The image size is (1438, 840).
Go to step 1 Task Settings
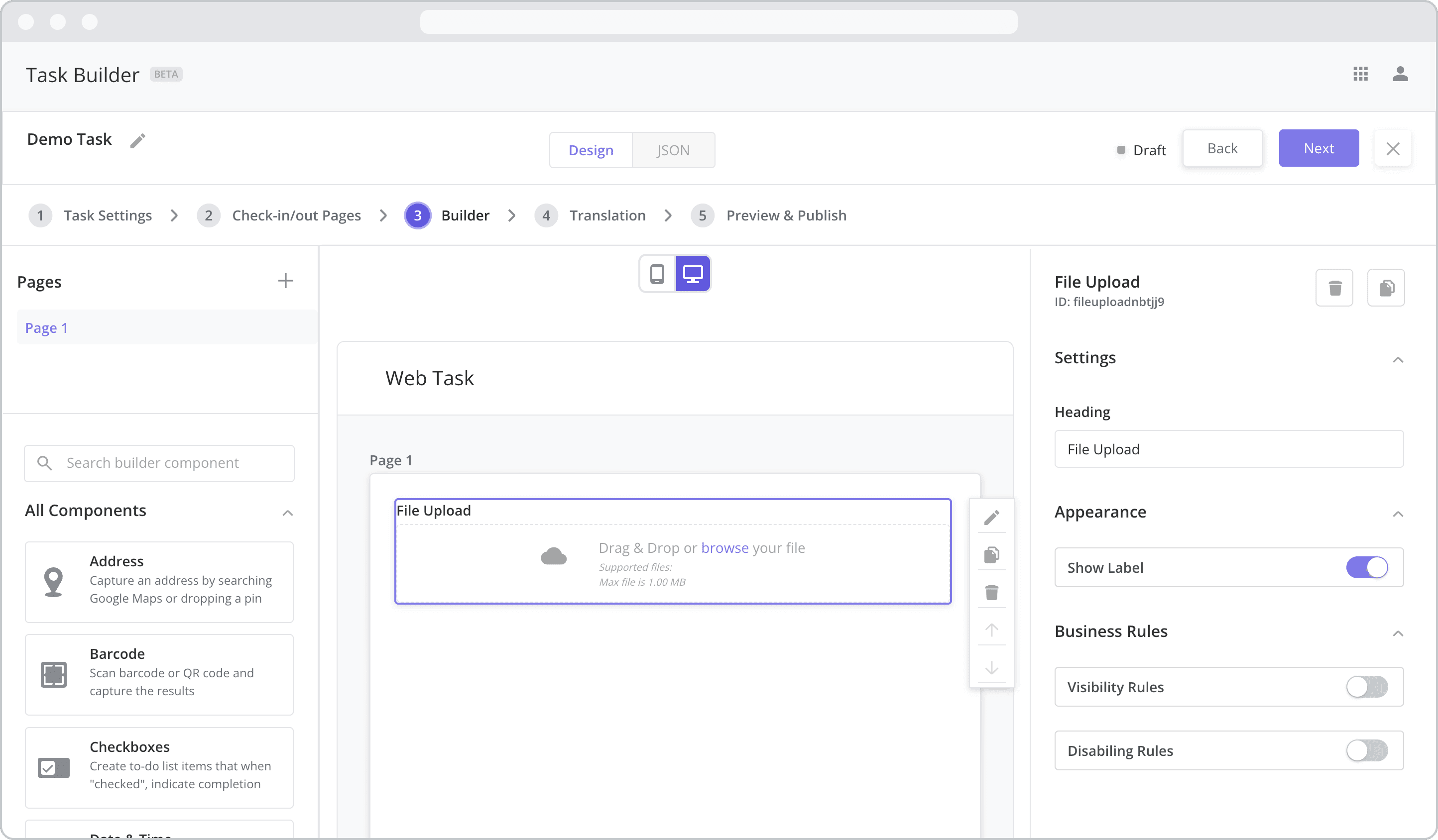pos(91,215)
